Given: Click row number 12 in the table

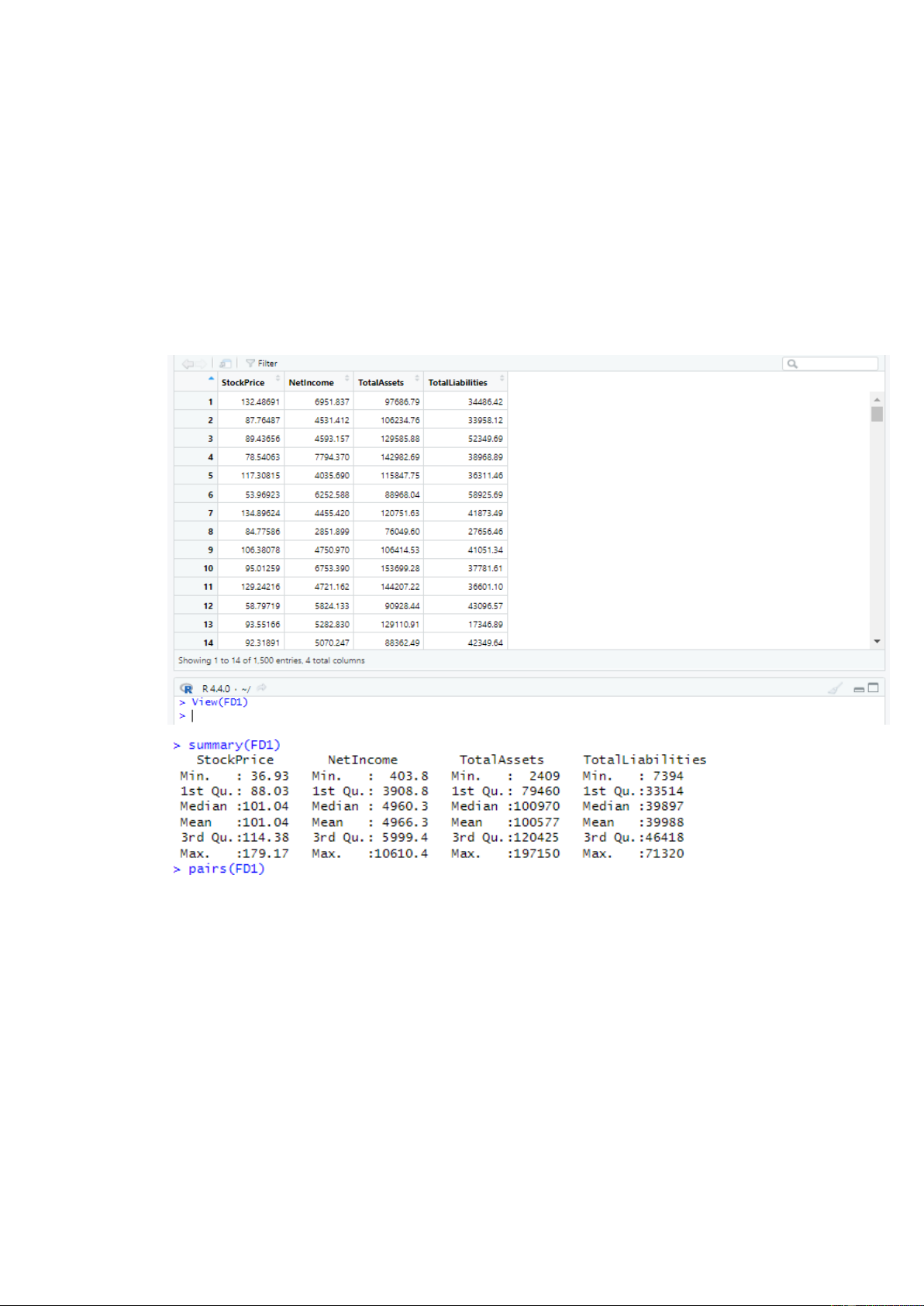Looking at the screenshot, I should pos(208,606).
